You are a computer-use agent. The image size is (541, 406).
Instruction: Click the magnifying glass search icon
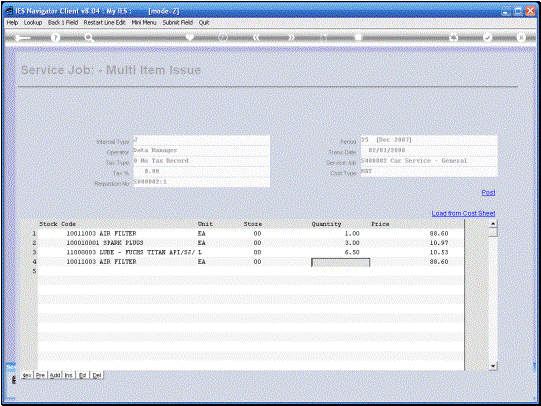[89, 38]
